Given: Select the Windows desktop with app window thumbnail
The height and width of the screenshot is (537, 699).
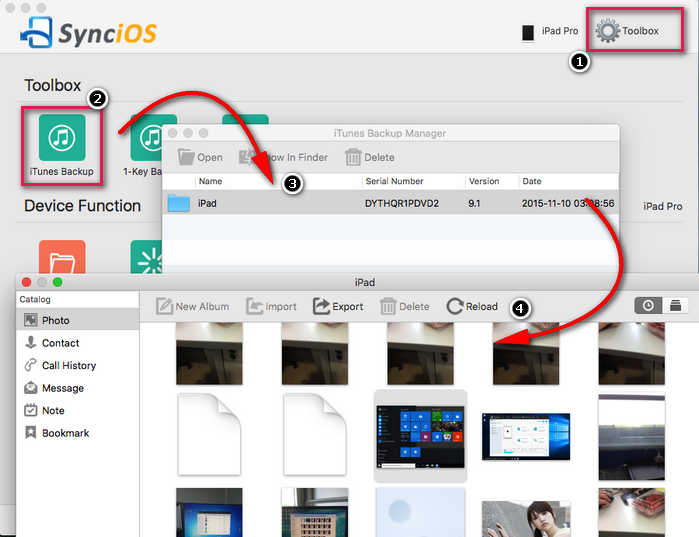Looking at the screenshot, I should [x=526, y=437].
